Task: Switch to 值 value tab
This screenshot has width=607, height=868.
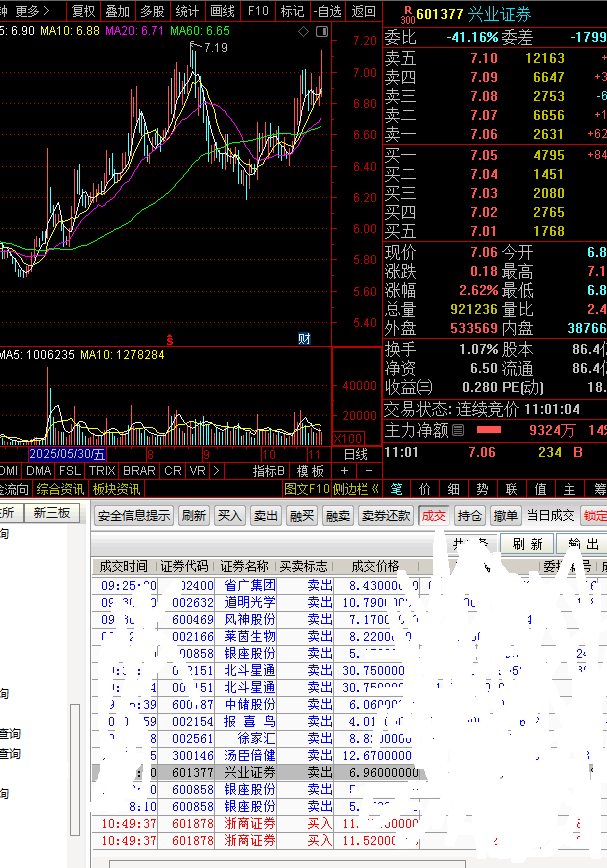Action: click(540, 489)
